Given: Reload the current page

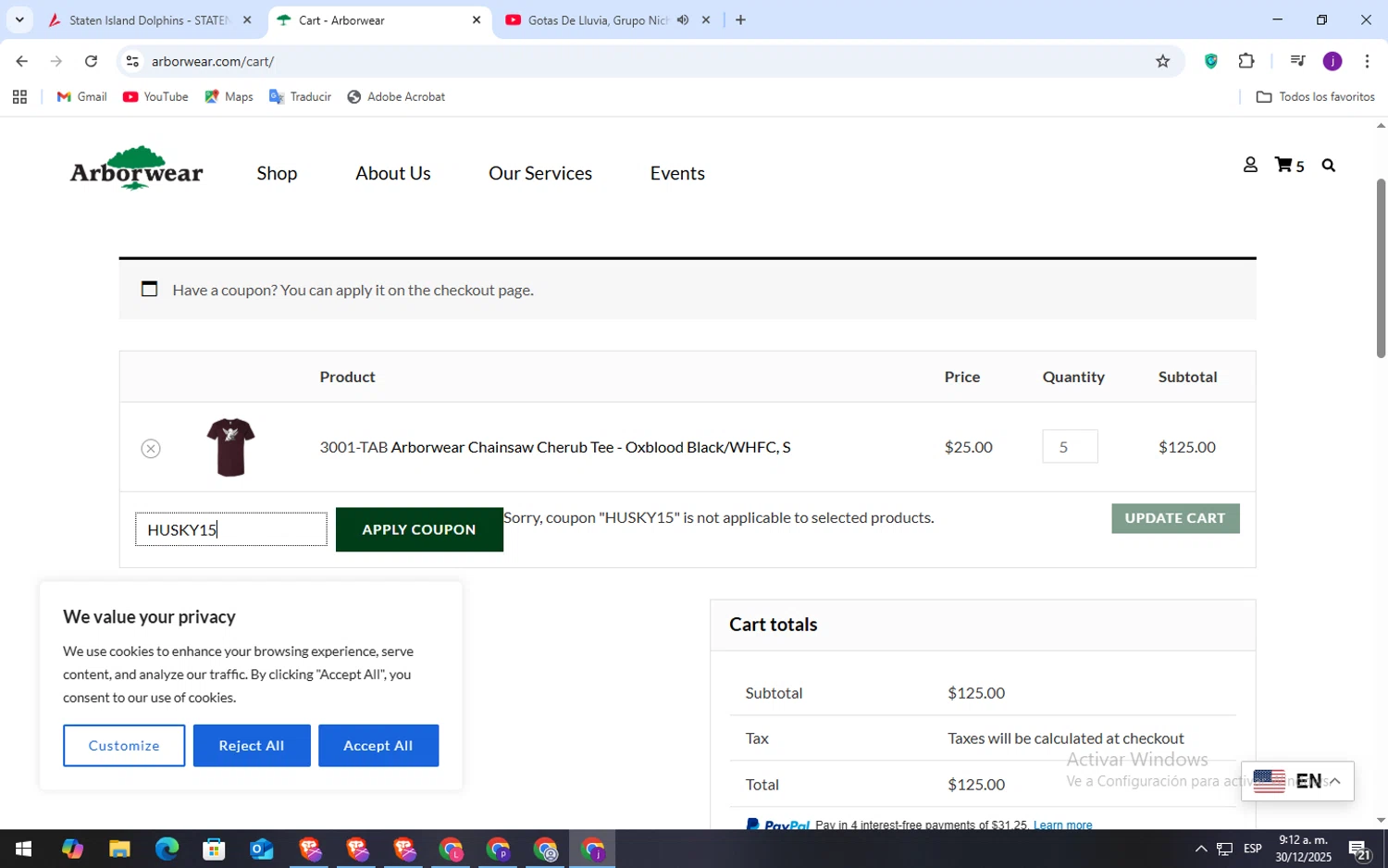Looking at the screenshot, I should (91, 61).
